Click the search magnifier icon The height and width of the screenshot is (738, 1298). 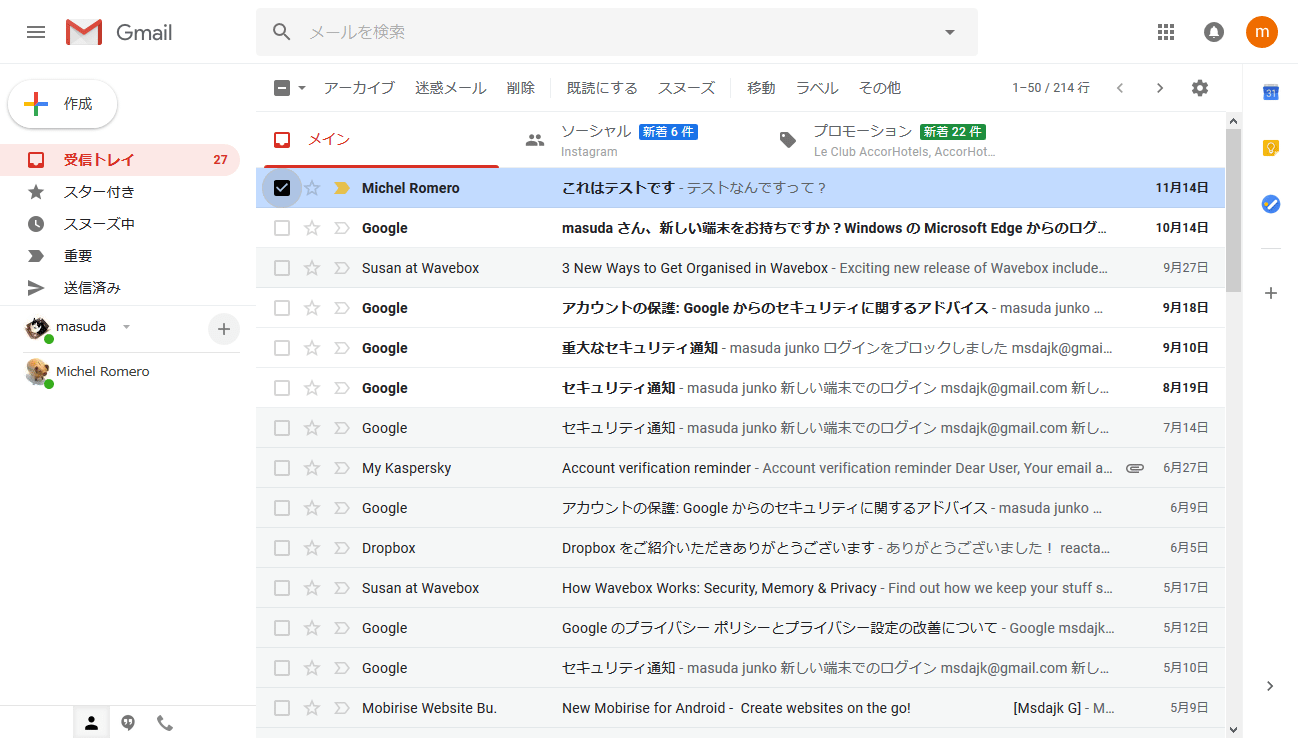tap(282, 32)
